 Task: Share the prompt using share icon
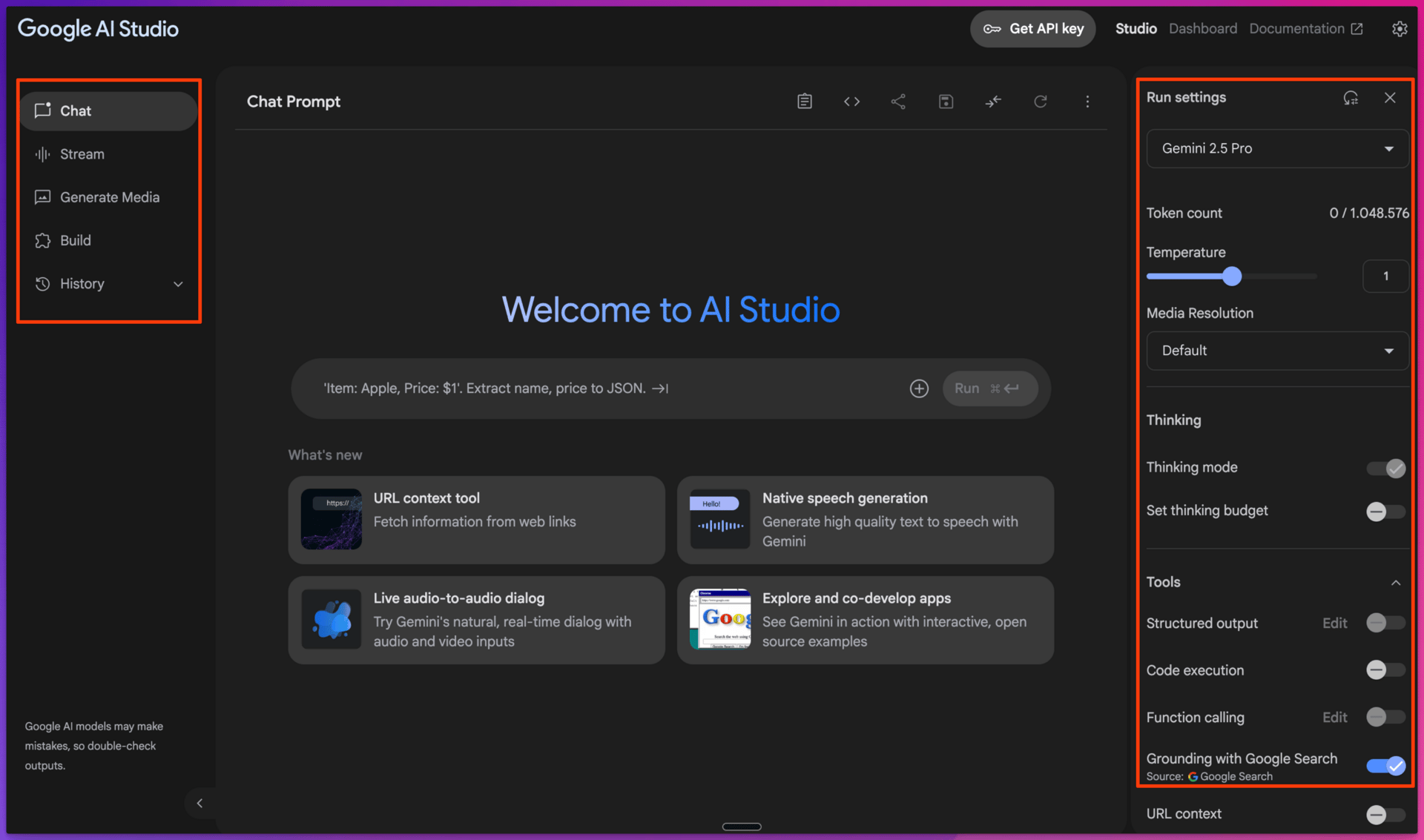click(898, 102)
